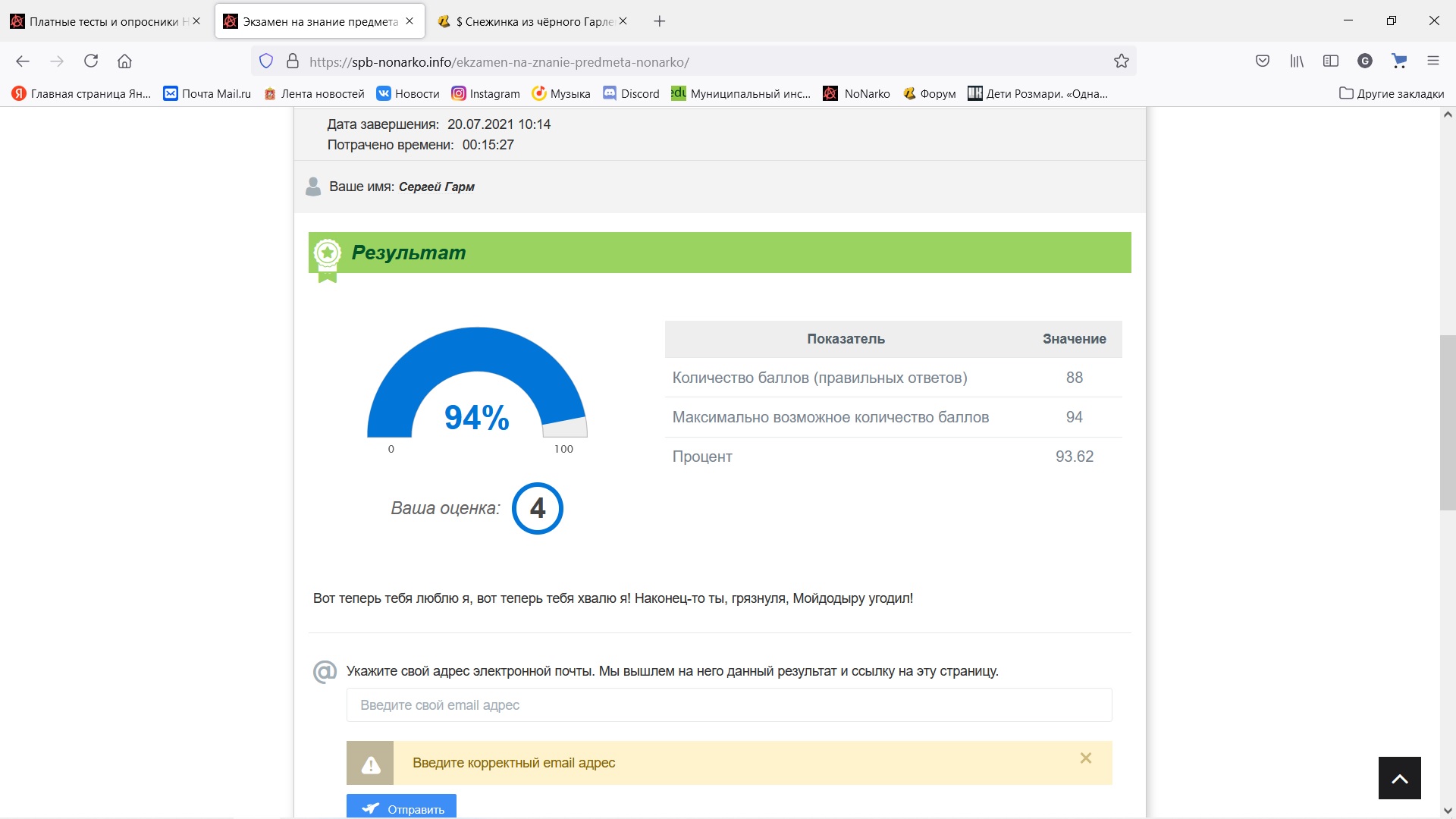Viewport: 1456px width, 819px height.
Task: Toggle the sidebar view icon
Action: tap(1331, 61)
